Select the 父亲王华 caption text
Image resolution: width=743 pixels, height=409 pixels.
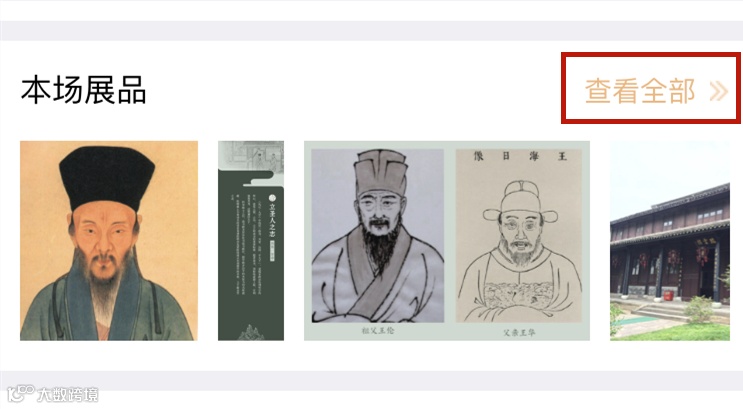point(519,333)
